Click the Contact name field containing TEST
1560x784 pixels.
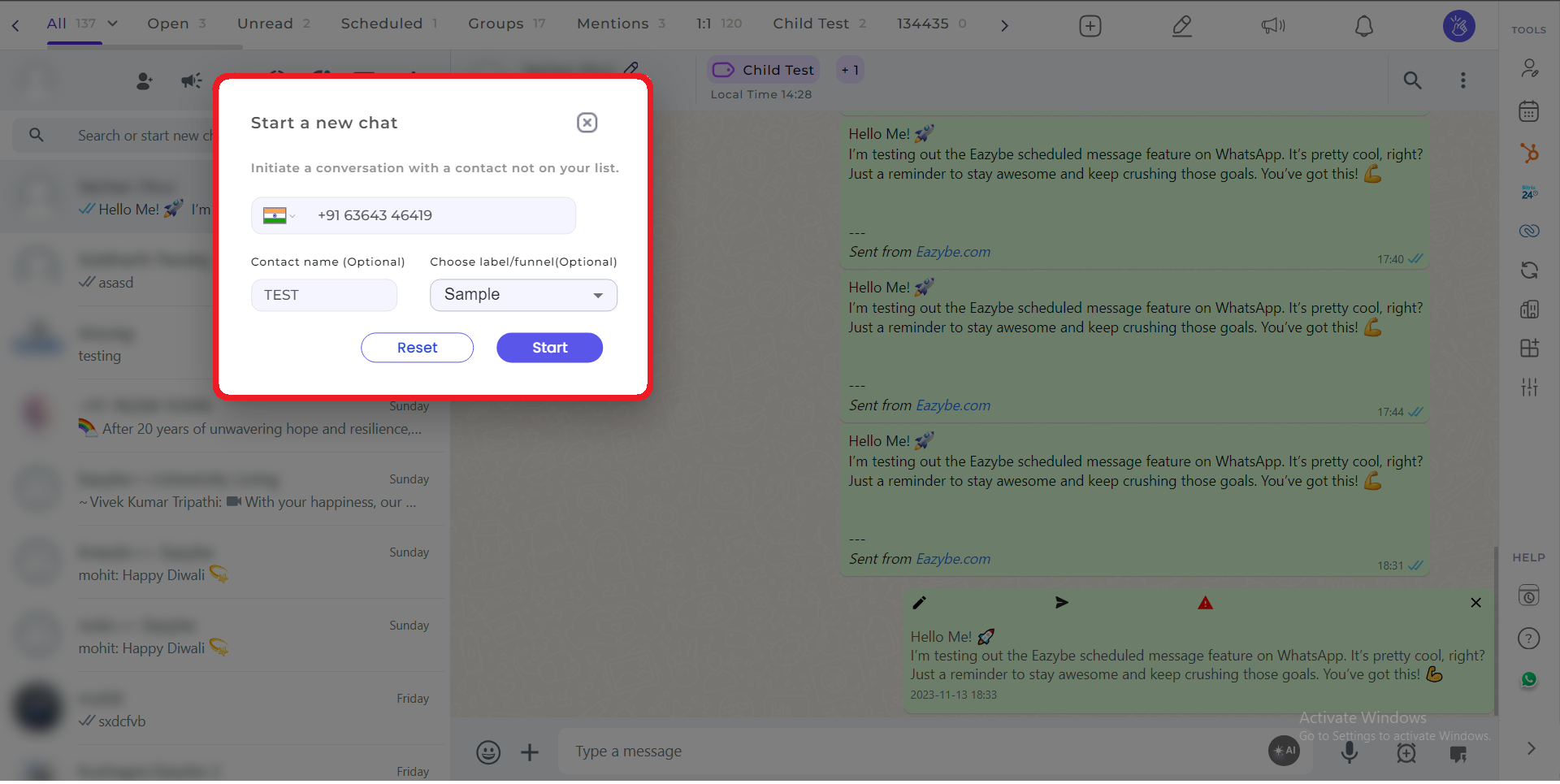pyautogui.click(x=324, y=295)
